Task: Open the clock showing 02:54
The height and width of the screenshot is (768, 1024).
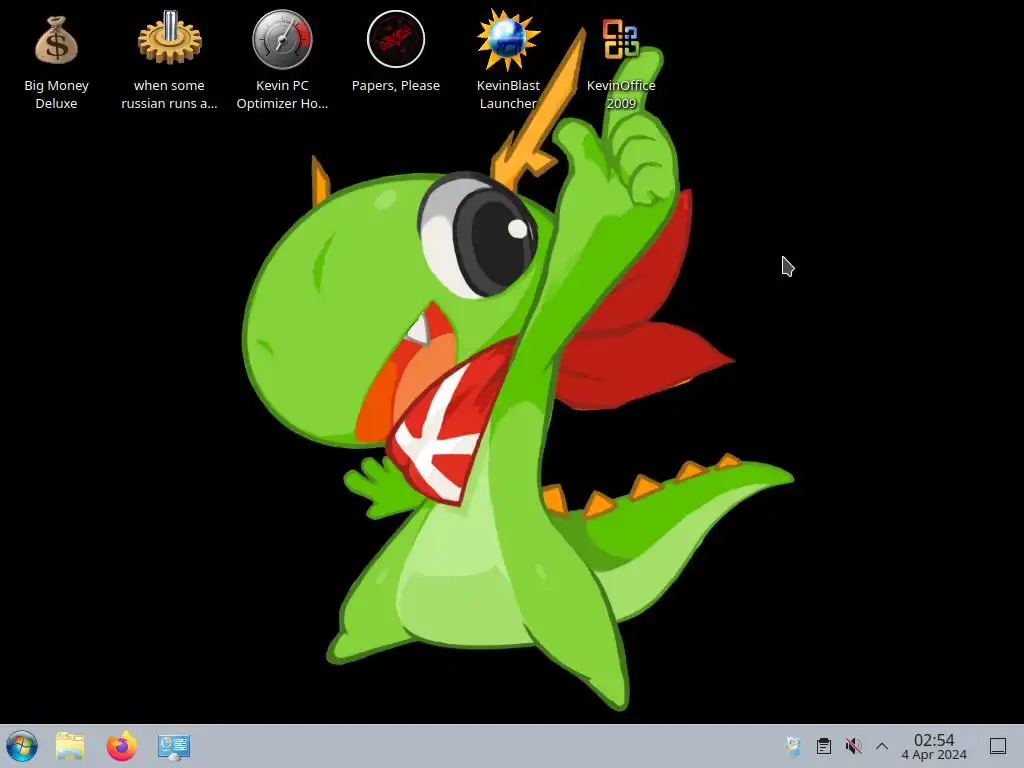Action: (x=934, y=746)
